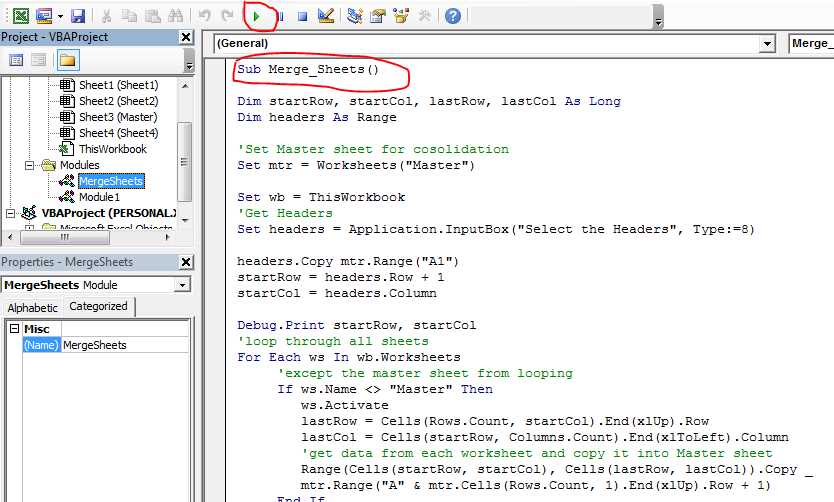
Task: Save the VBA project
Action: (78, 16)
